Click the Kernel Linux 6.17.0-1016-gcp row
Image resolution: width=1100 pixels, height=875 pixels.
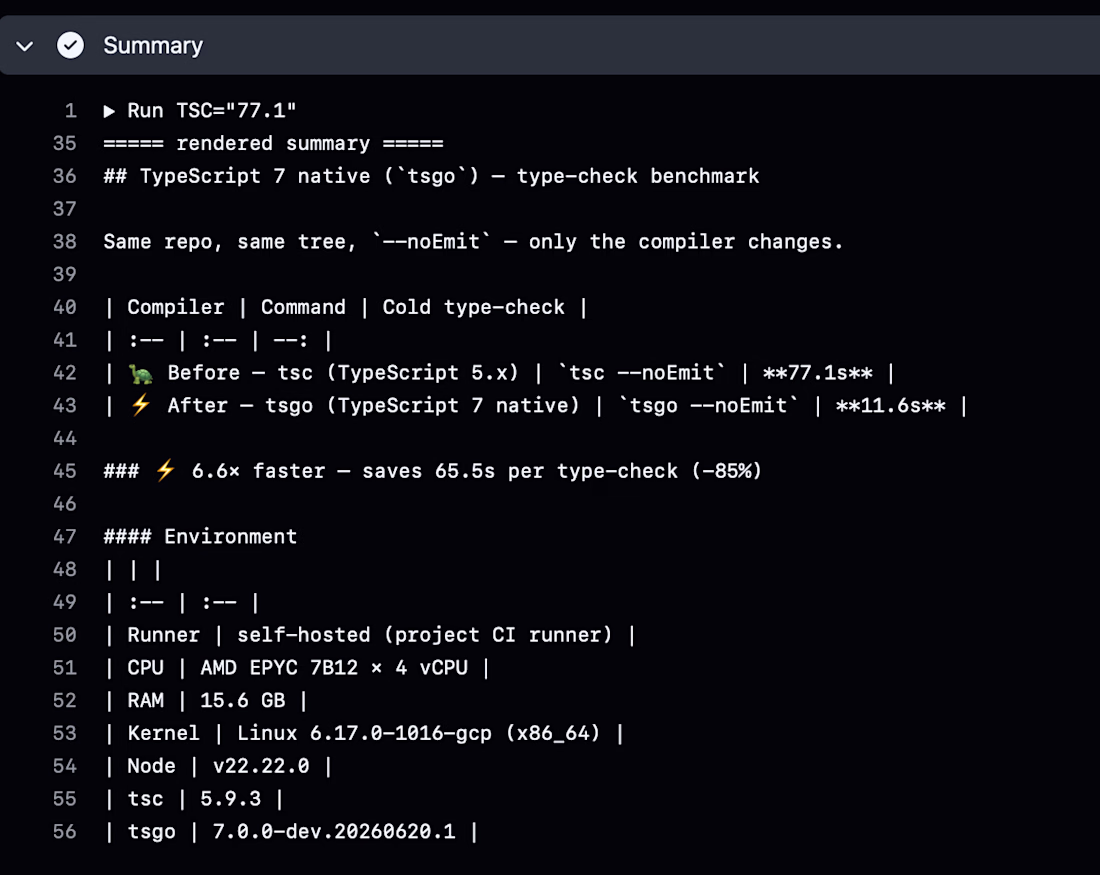click(x=363, y=733)
